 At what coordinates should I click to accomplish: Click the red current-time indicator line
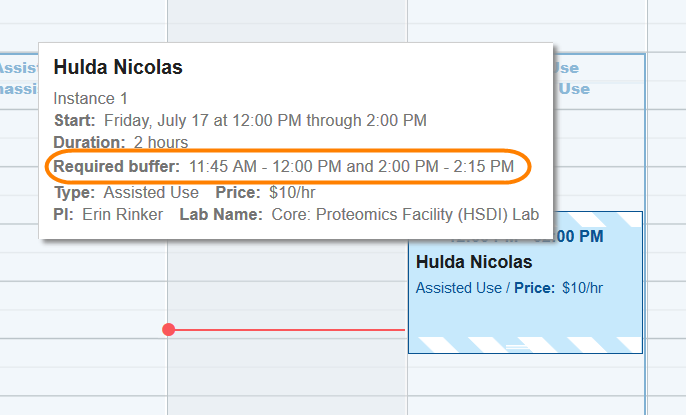click(x=290, y=329)
